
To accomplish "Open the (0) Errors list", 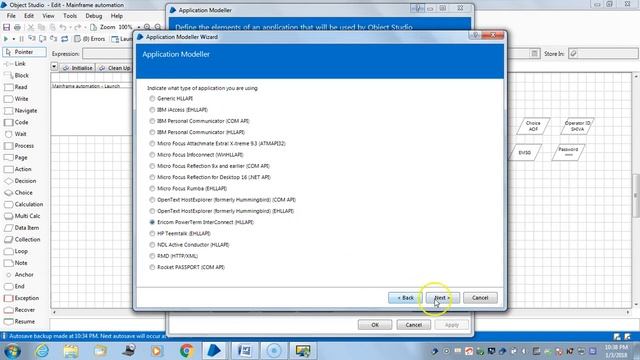I will point(89,39).
